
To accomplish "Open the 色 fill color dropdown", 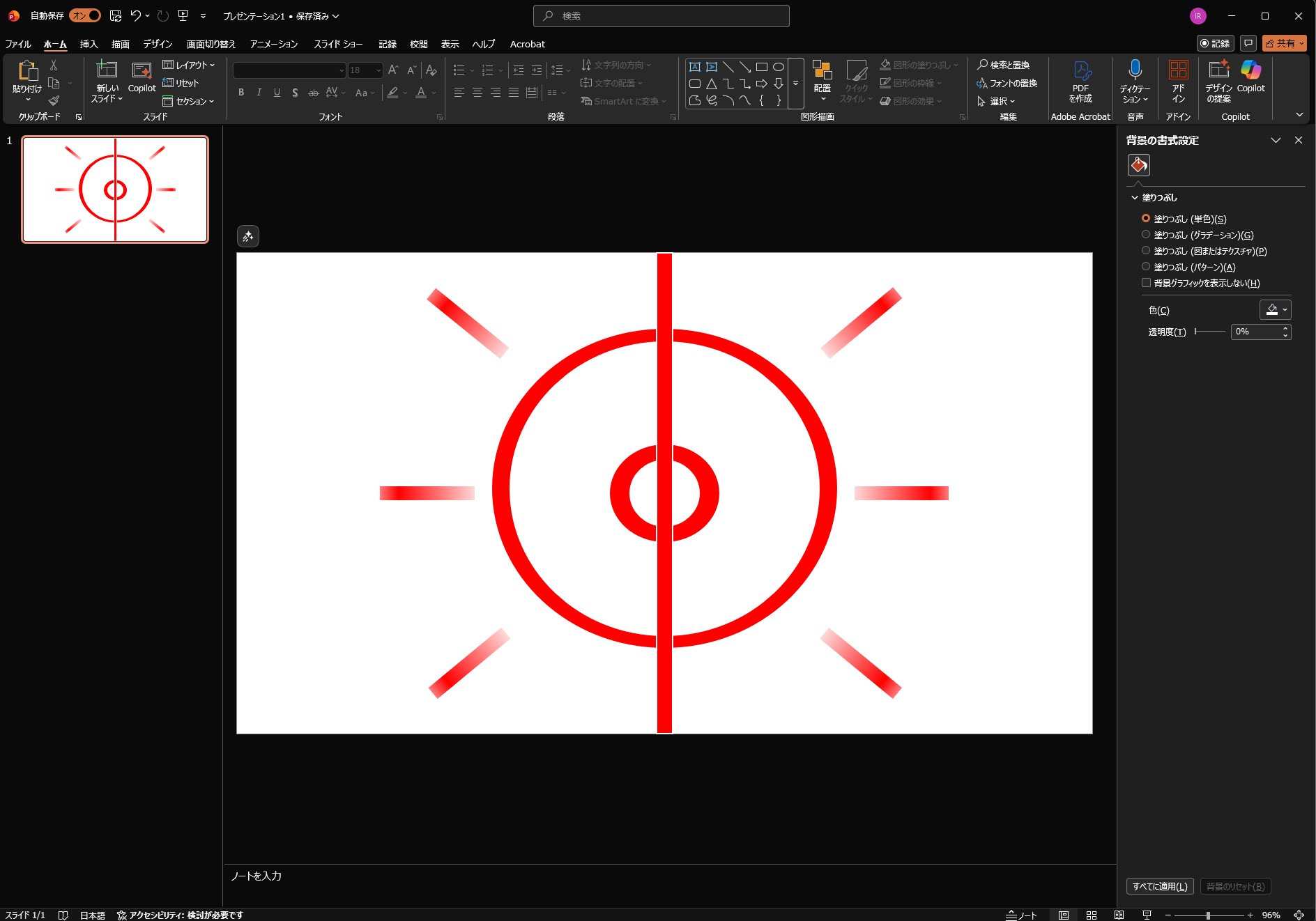I will tap(1275, 310).
